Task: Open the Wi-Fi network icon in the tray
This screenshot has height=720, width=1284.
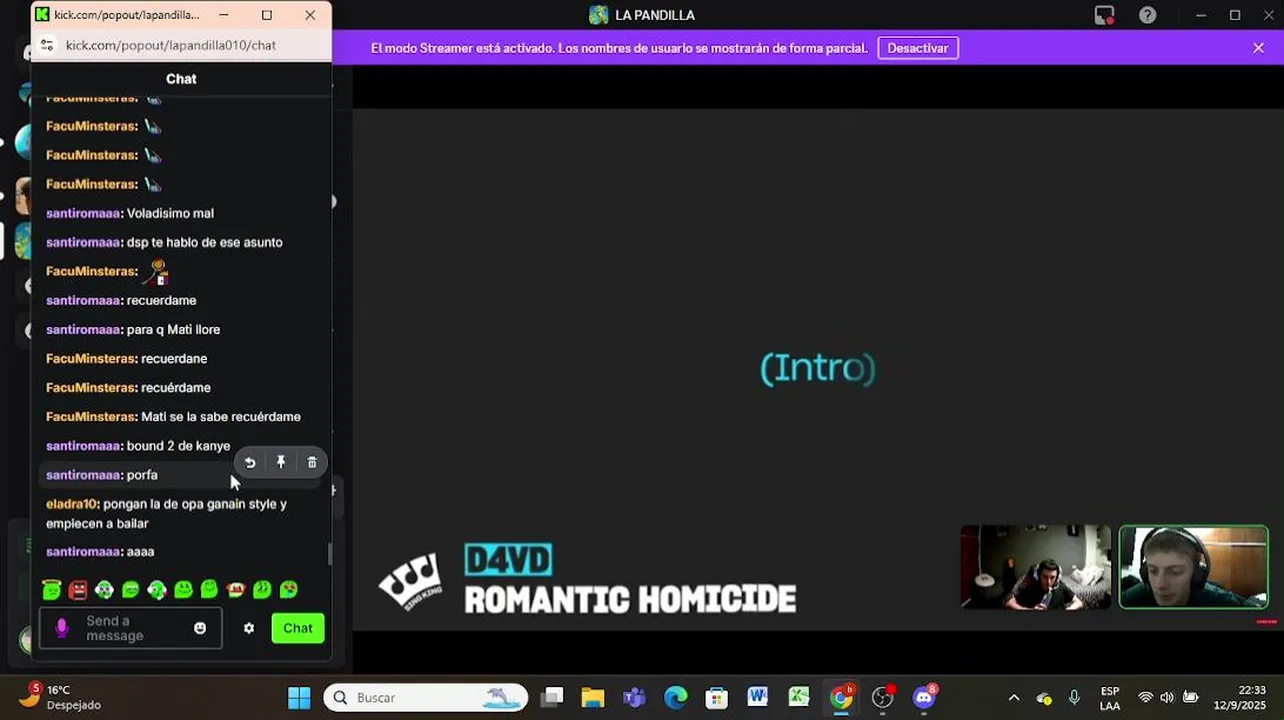Action: (1146, 698)
